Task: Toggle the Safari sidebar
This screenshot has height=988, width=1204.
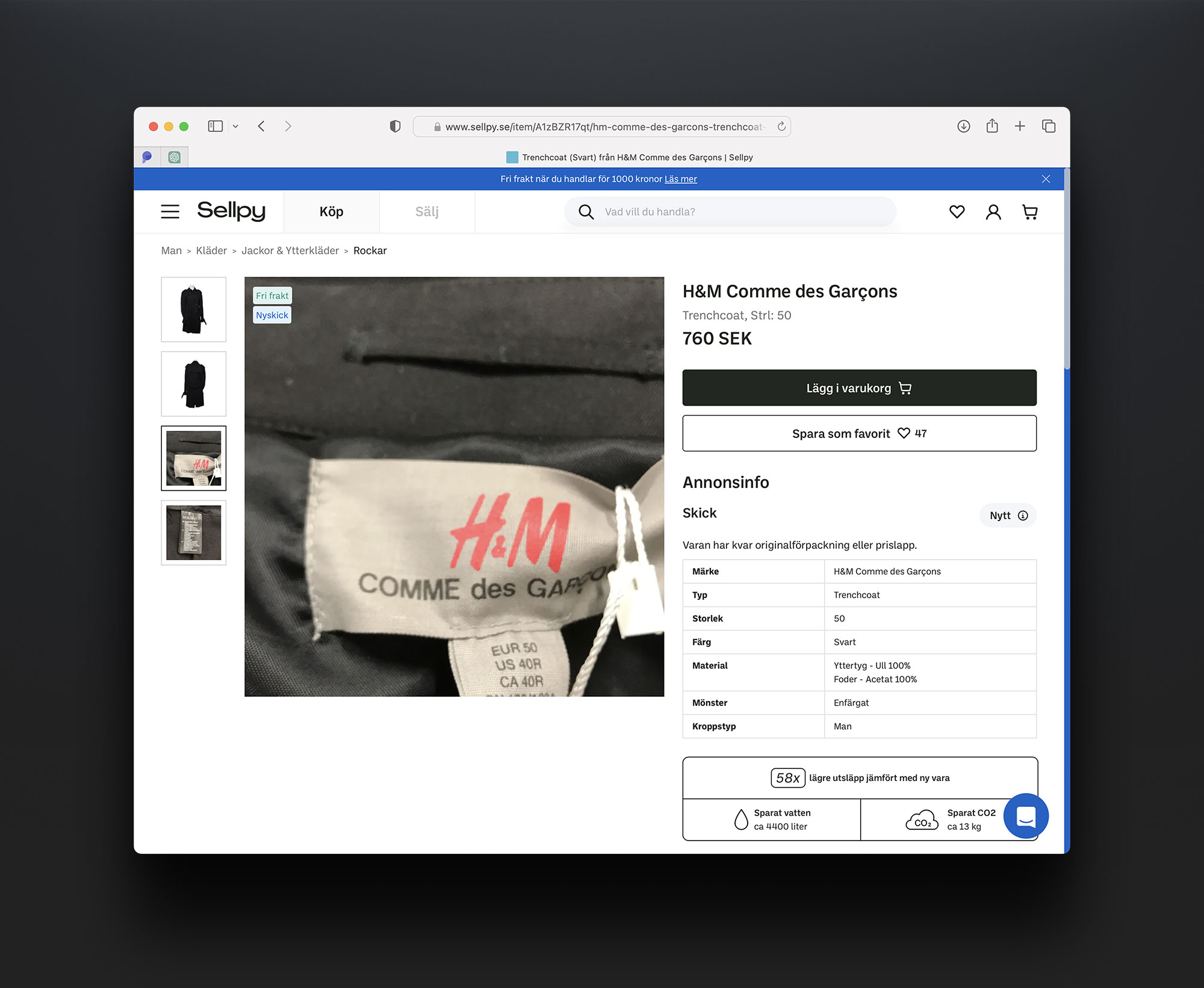Action: pos(216,126)
